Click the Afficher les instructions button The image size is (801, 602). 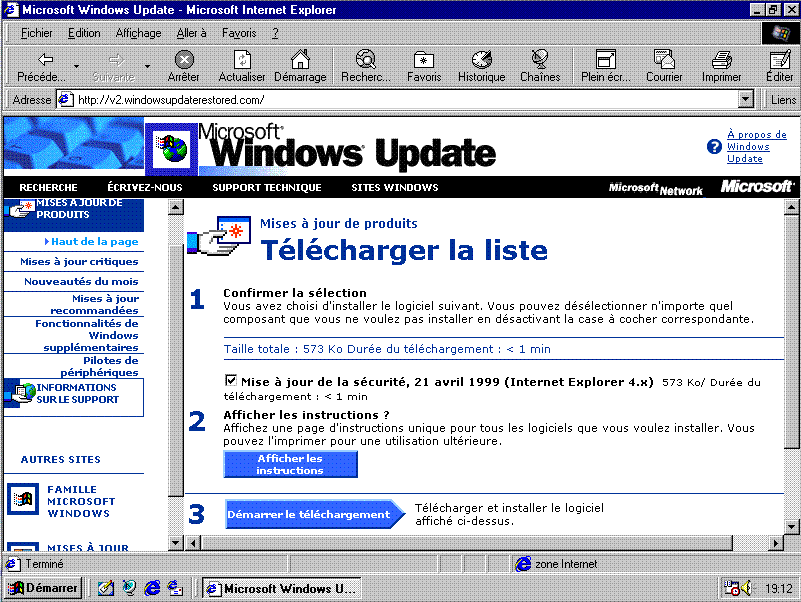tap(290, 464)
